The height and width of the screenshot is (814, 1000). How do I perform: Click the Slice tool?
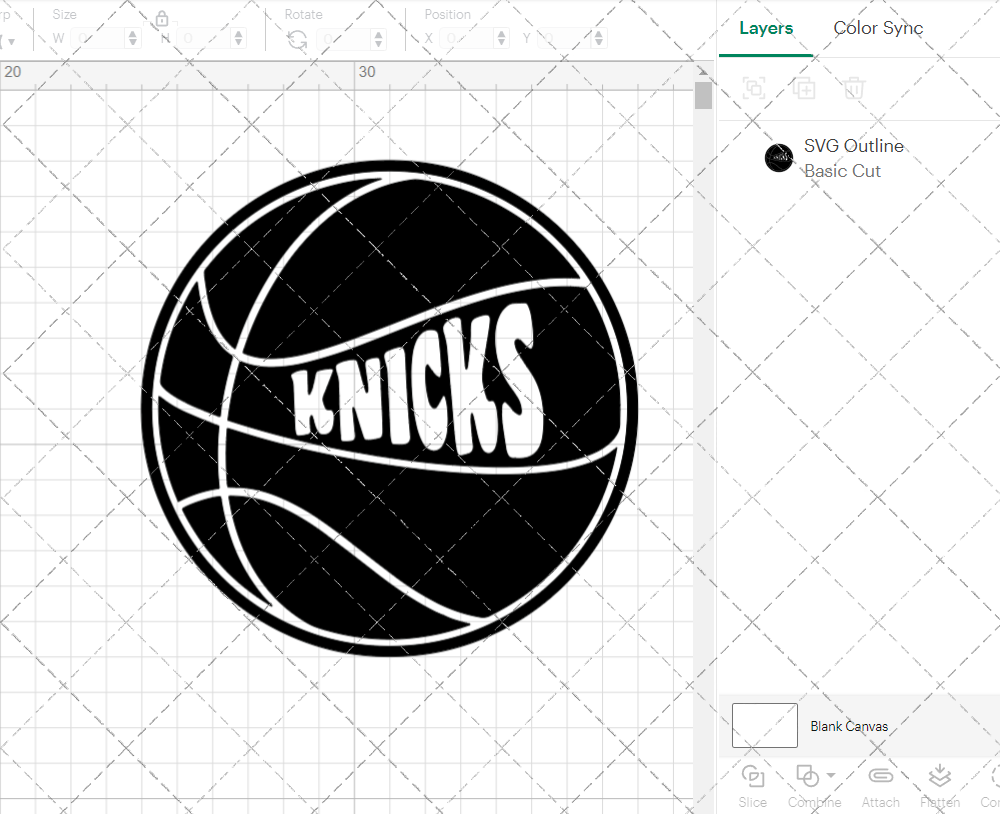753,786
